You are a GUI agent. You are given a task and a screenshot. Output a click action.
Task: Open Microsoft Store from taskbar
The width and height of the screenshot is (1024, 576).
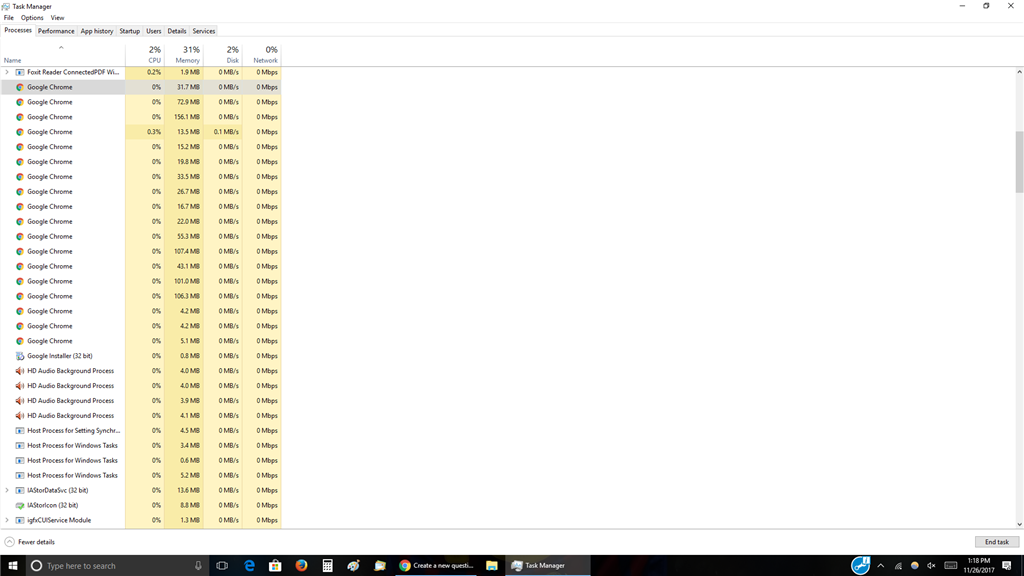click(x=275, y=566)
